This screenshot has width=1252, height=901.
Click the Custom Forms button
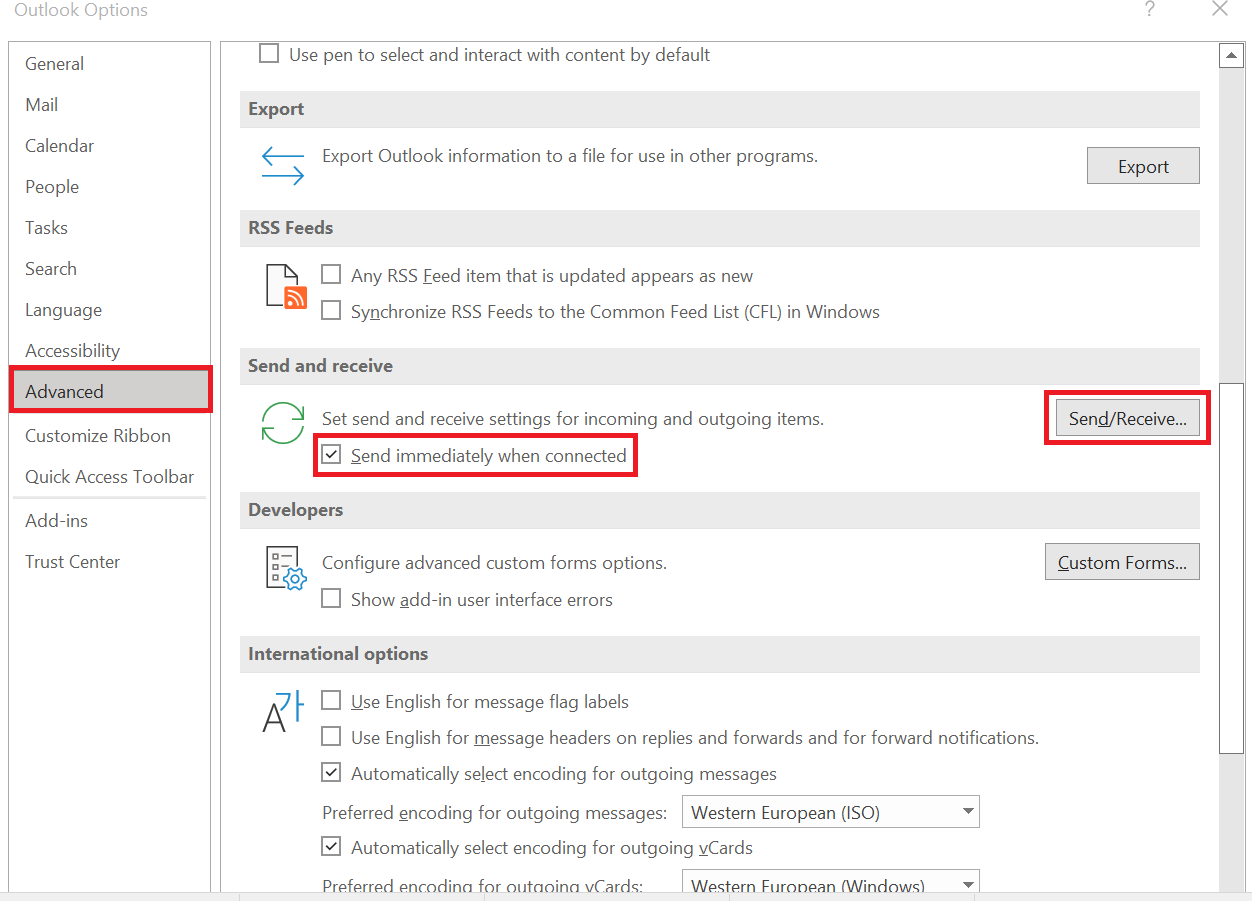(x=1121, y=561)
